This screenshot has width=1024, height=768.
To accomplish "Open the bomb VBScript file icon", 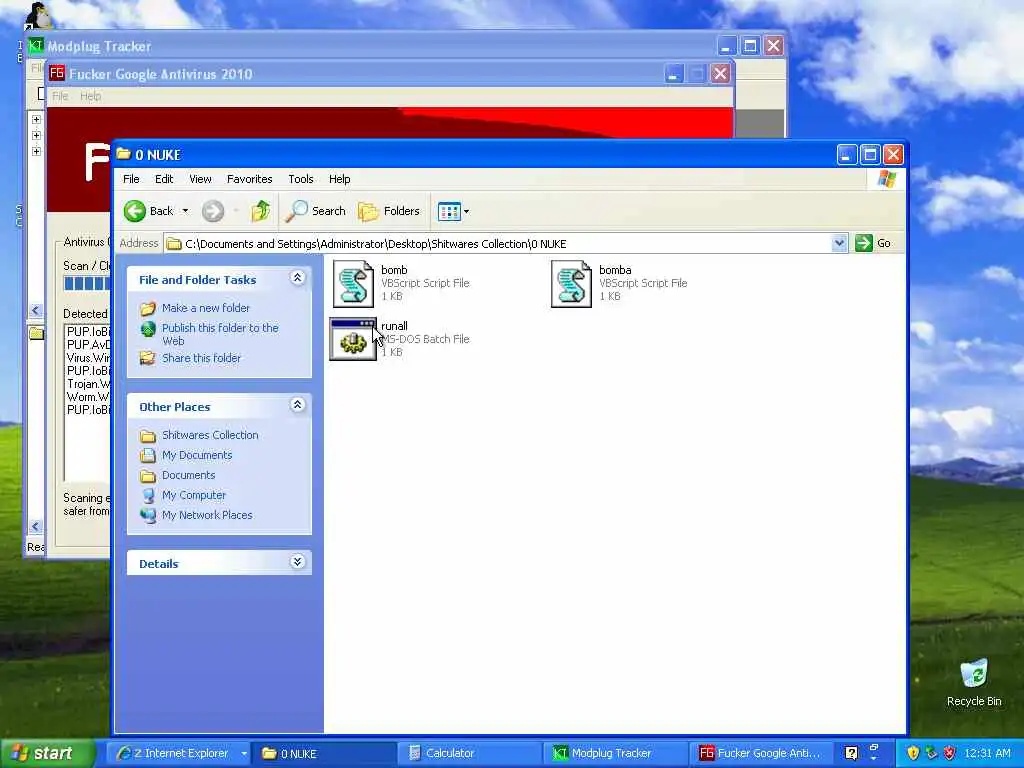I will coord(353,283).
